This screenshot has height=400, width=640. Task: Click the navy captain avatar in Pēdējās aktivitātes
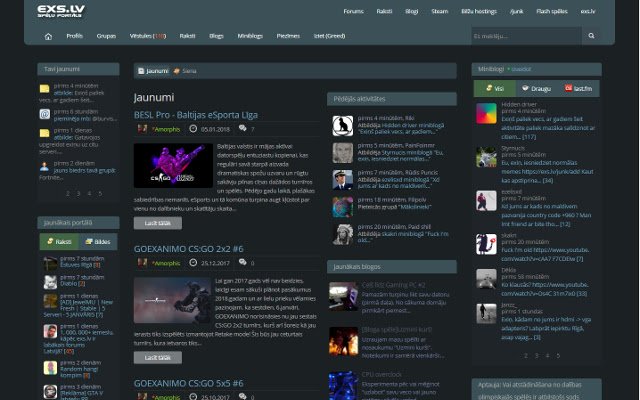(x=342, y=180)
